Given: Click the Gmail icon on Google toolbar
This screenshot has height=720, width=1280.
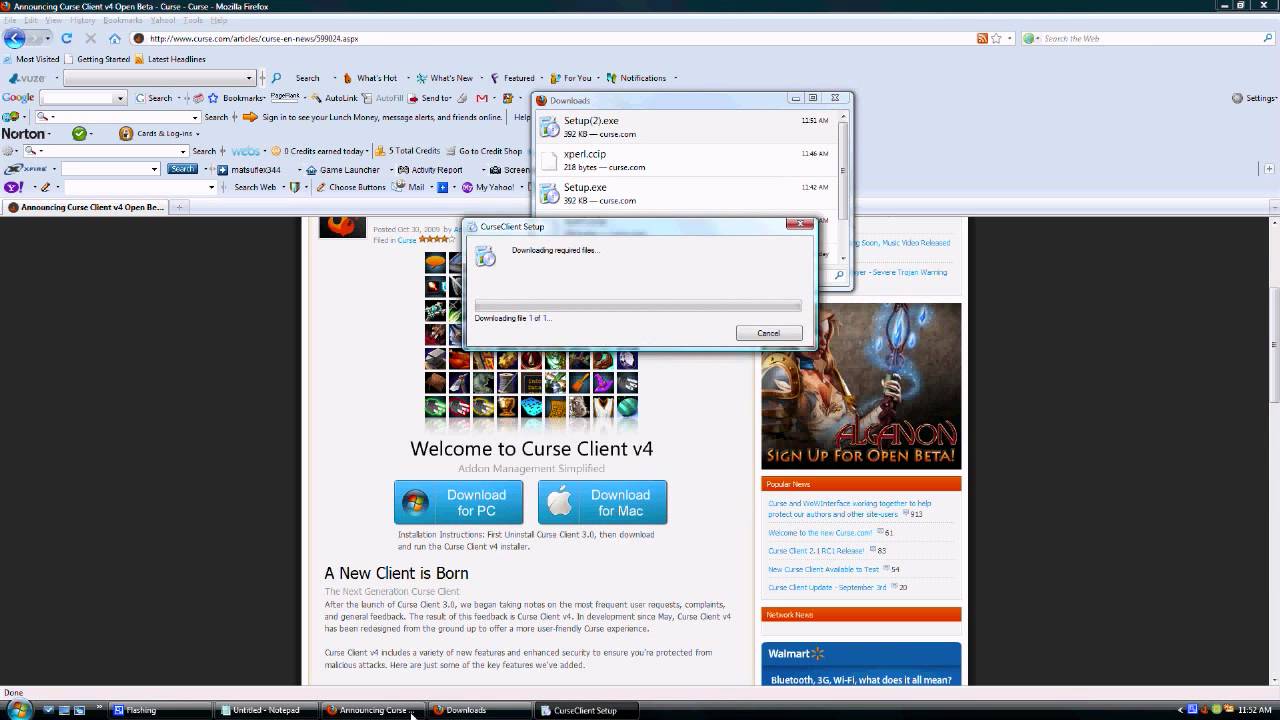Looking at the screenshot, I should tap(482, 98).
